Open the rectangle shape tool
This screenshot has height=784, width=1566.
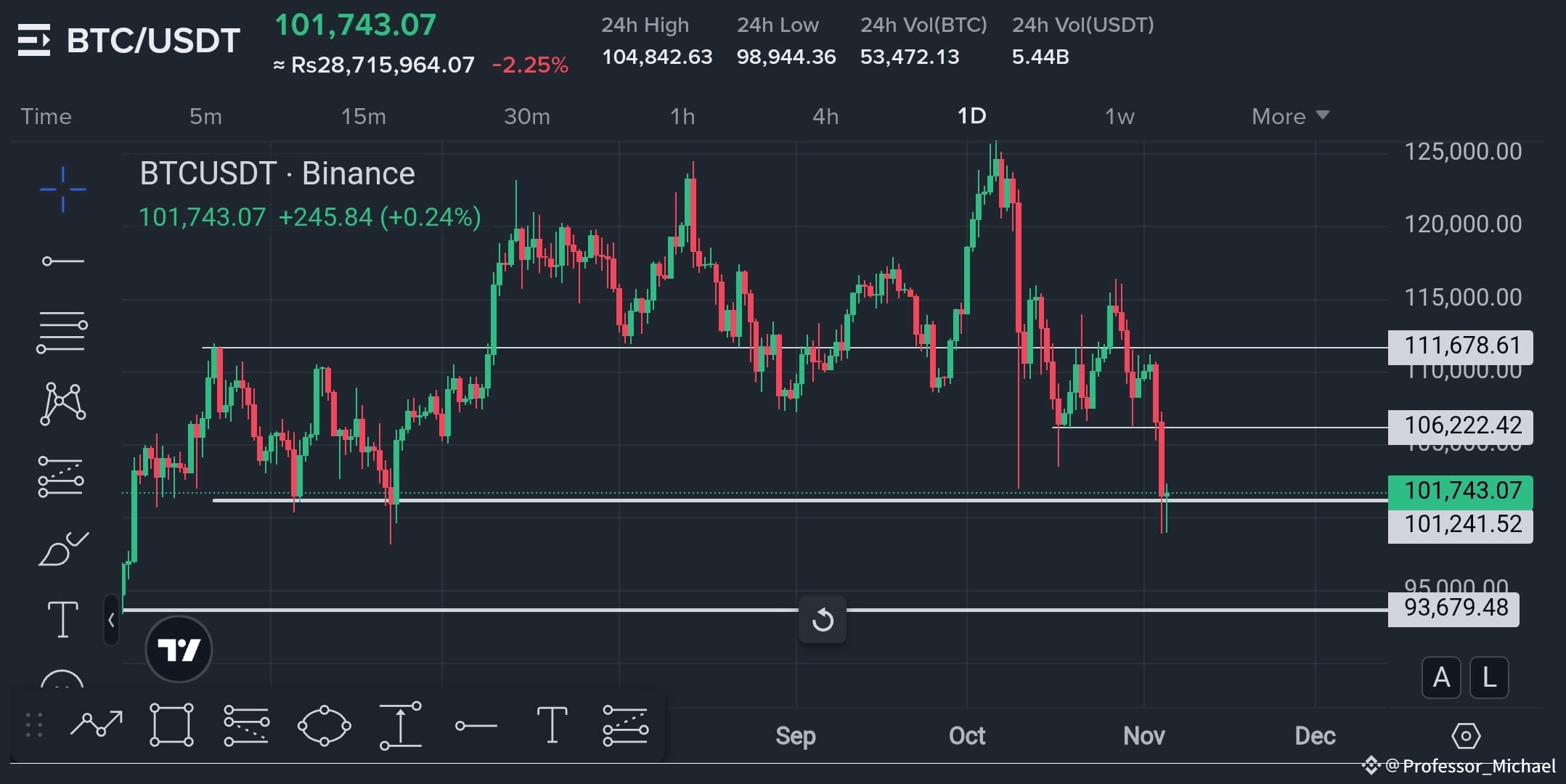(171, 724)
